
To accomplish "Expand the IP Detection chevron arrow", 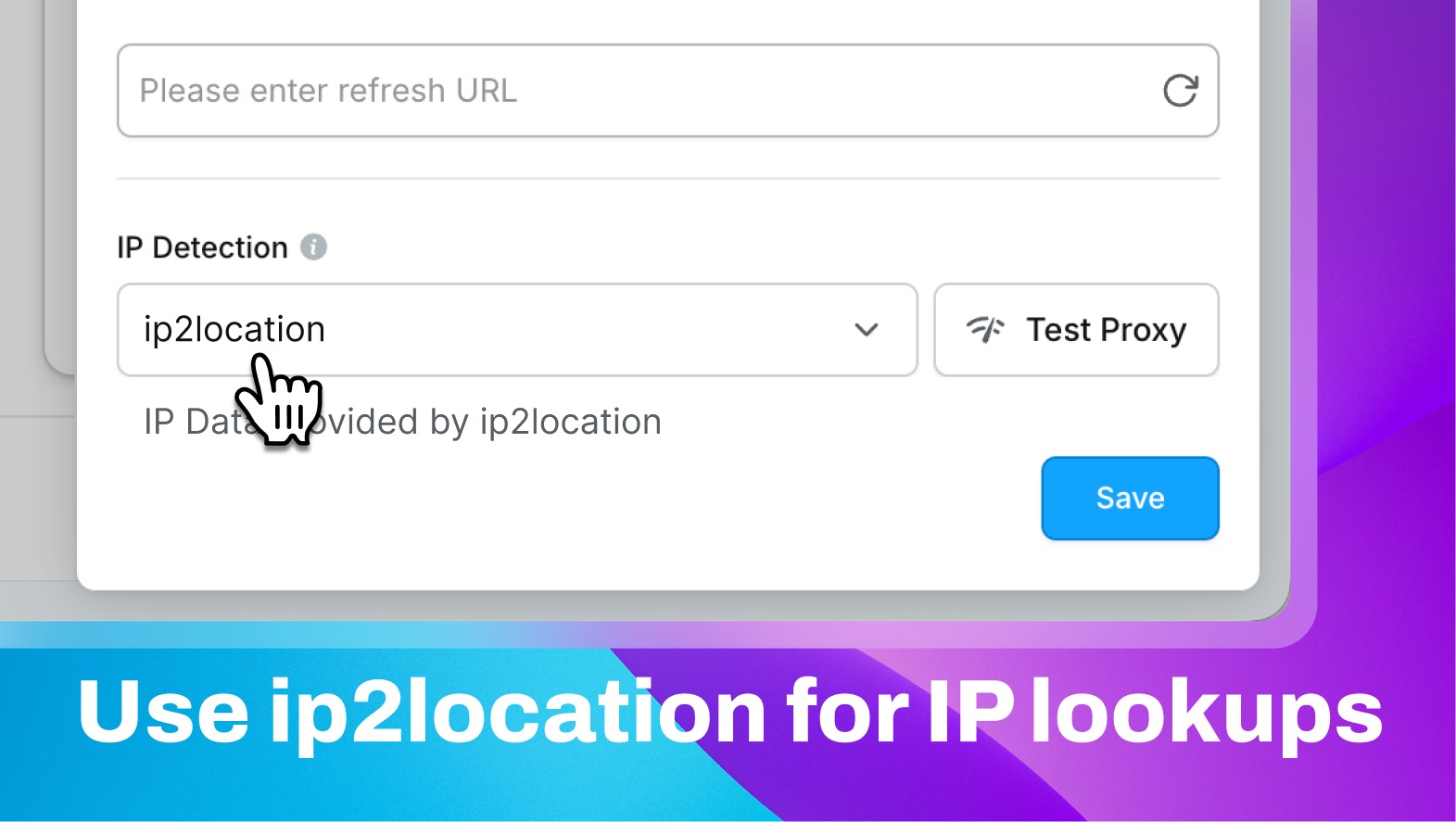I will click(x=866, y=330).
